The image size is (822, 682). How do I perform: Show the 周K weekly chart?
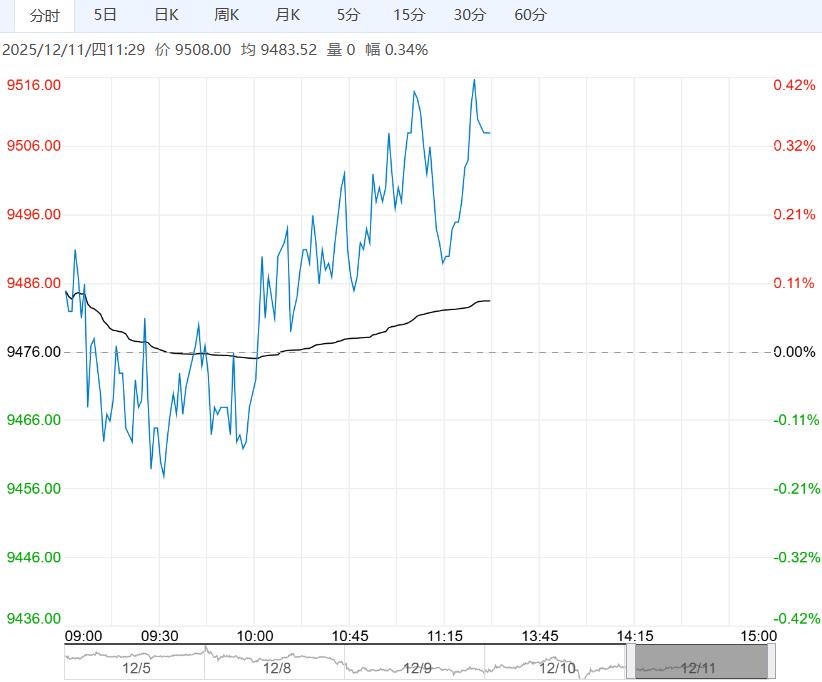tap(227, 15)
